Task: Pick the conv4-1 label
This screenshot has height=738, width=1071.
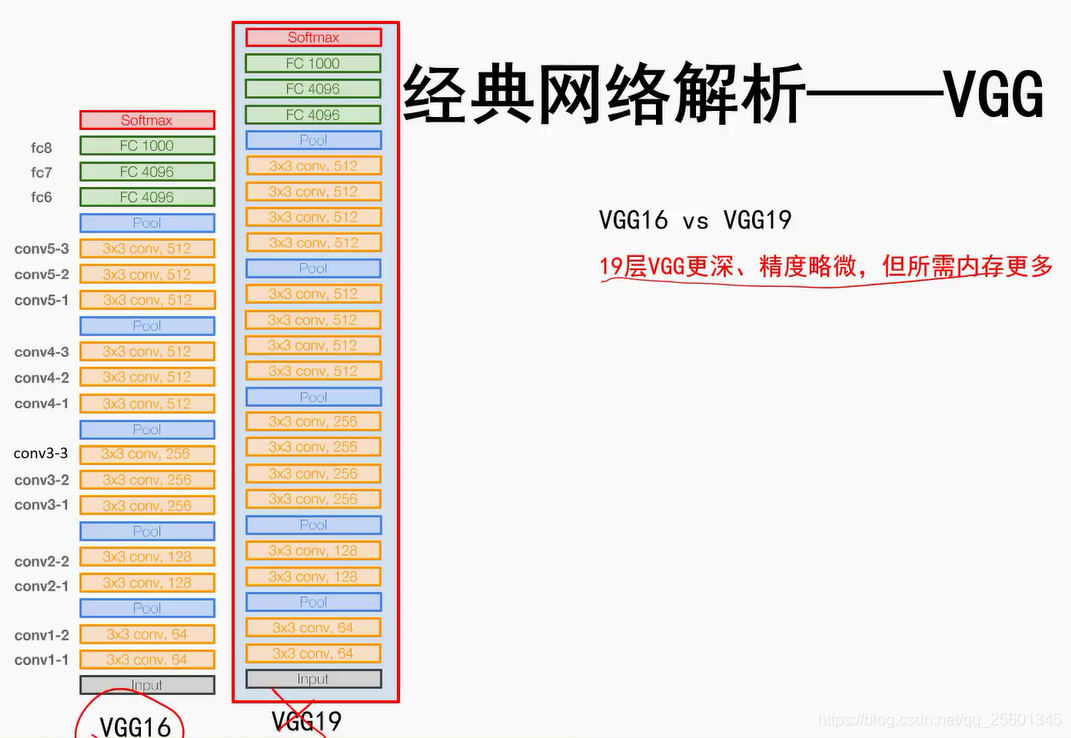Action: pyautogui.click(x=42, y=403)
